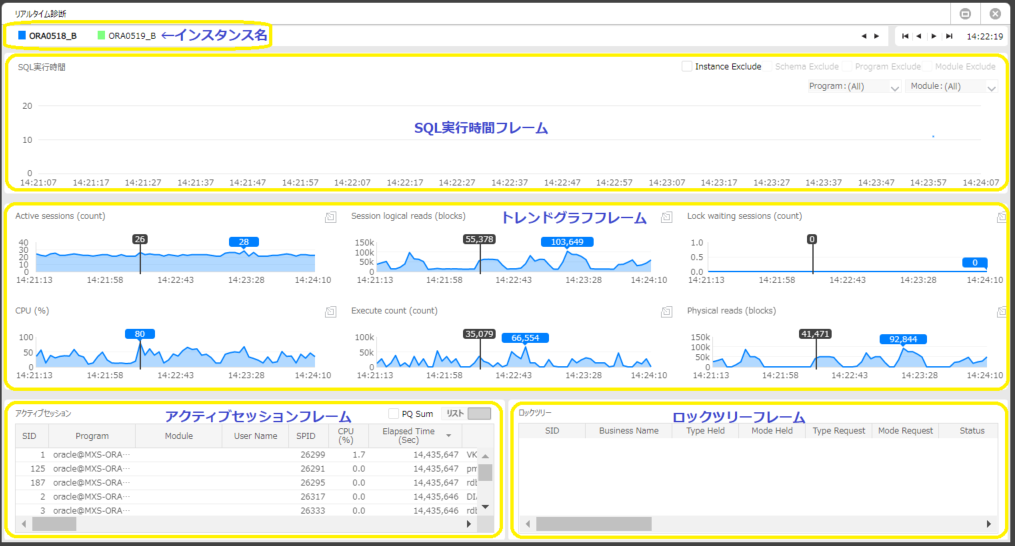
Task: Step back arrow next to skip-to-first button
Action: tap(919, 36)
